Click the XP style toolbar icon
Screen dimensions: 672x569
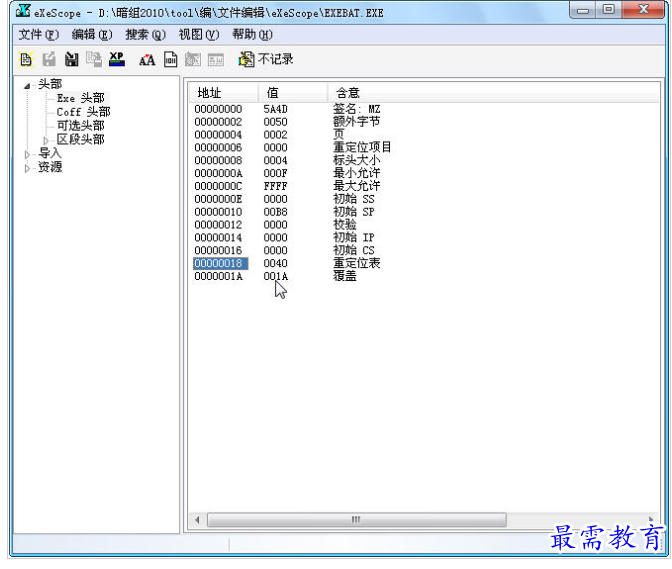pos(117,59)
